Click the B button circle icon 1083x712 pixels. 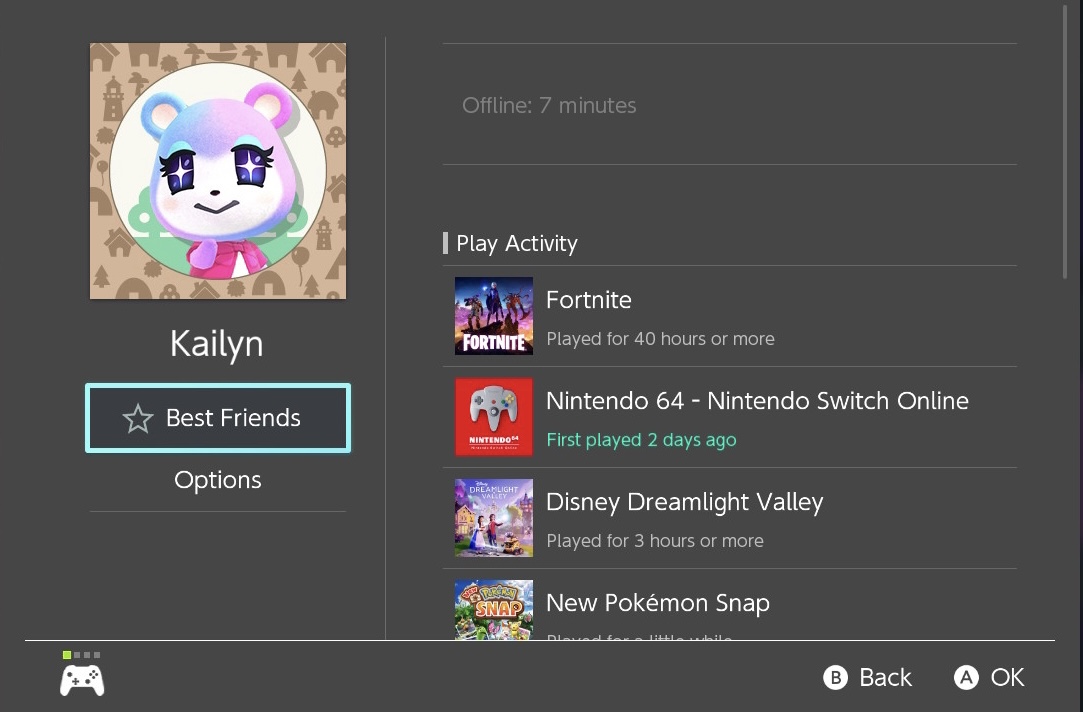tap(836, 677)
